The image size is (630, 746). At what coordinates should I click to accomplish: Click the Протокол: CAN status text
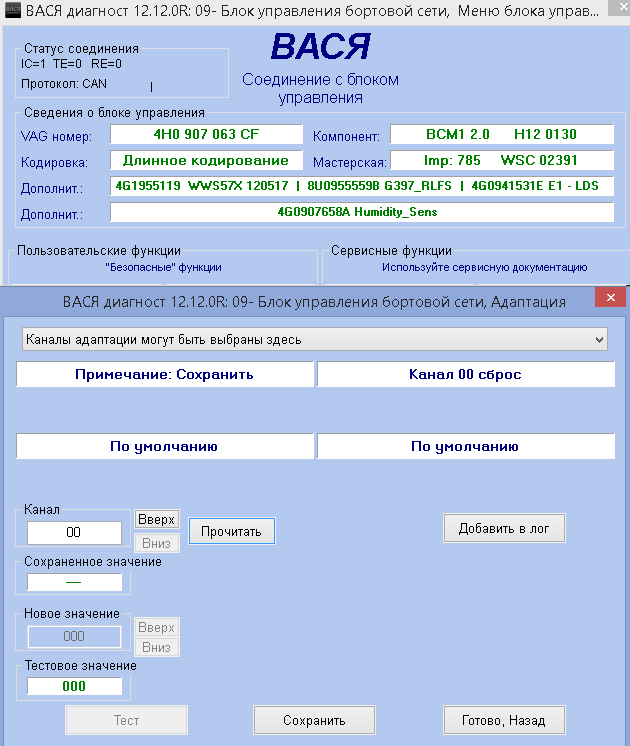tap(64, 84)
